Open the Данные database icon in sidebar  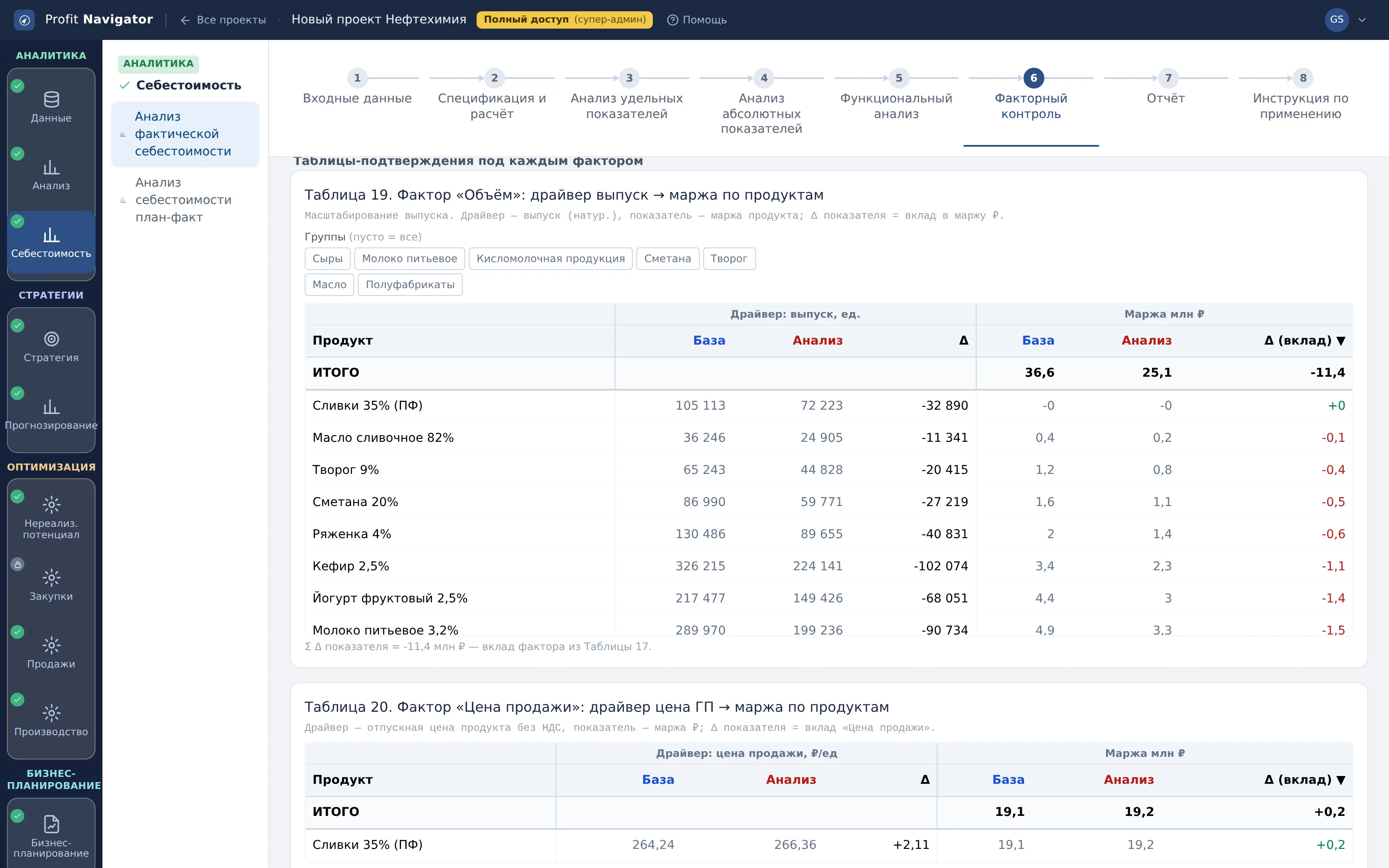click(x=51, y=100)
